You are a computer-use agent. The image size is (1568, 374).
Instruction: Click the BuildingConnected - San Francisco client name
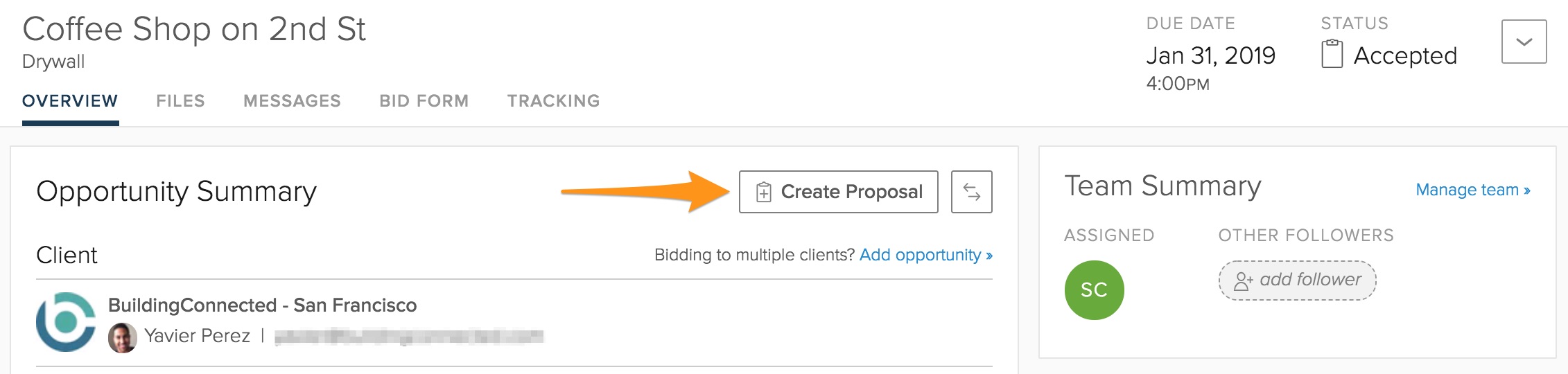[x=262, y=305]
